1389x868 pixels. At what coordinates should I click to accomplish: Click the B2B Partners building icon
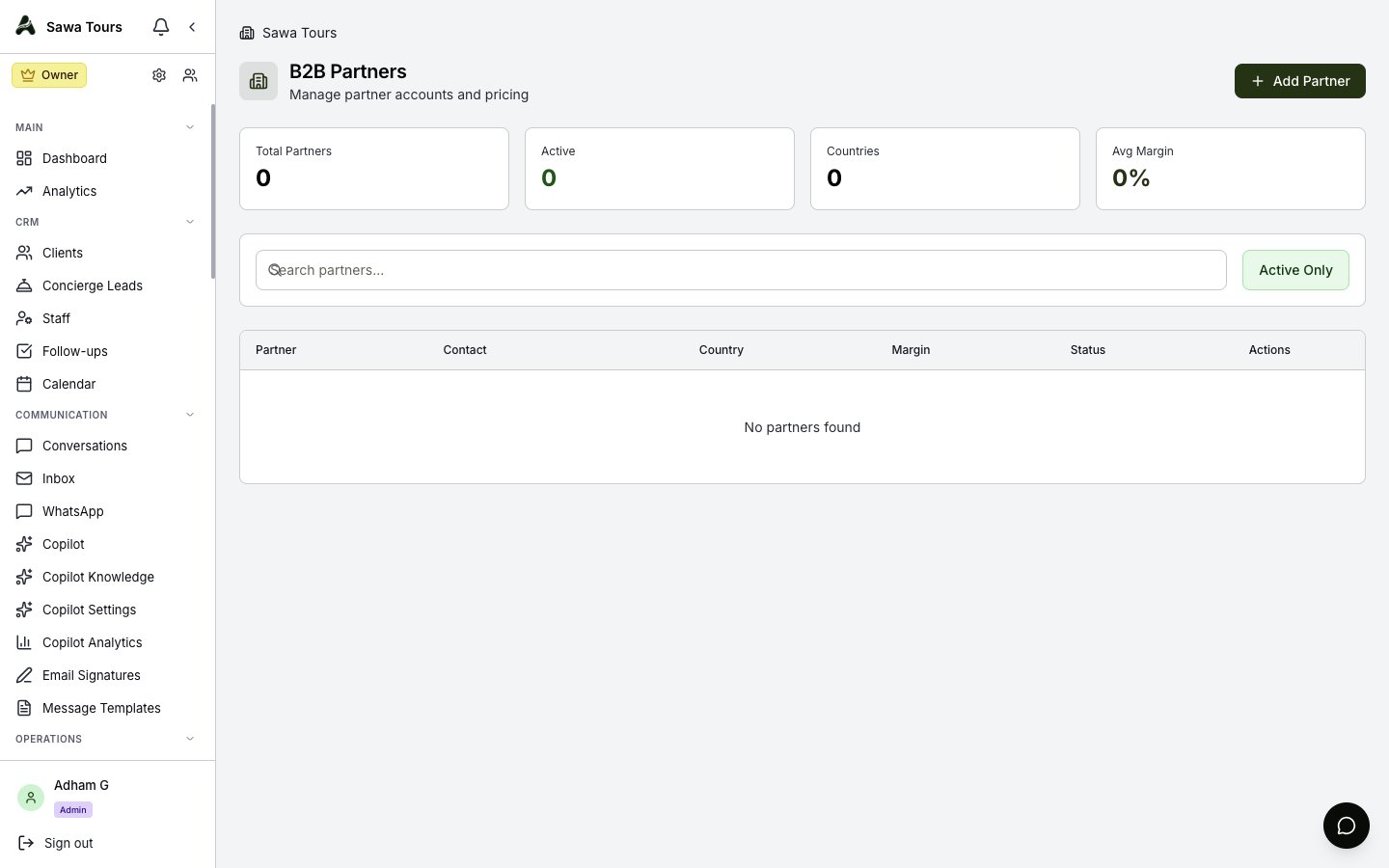click(x=259, y=81)
